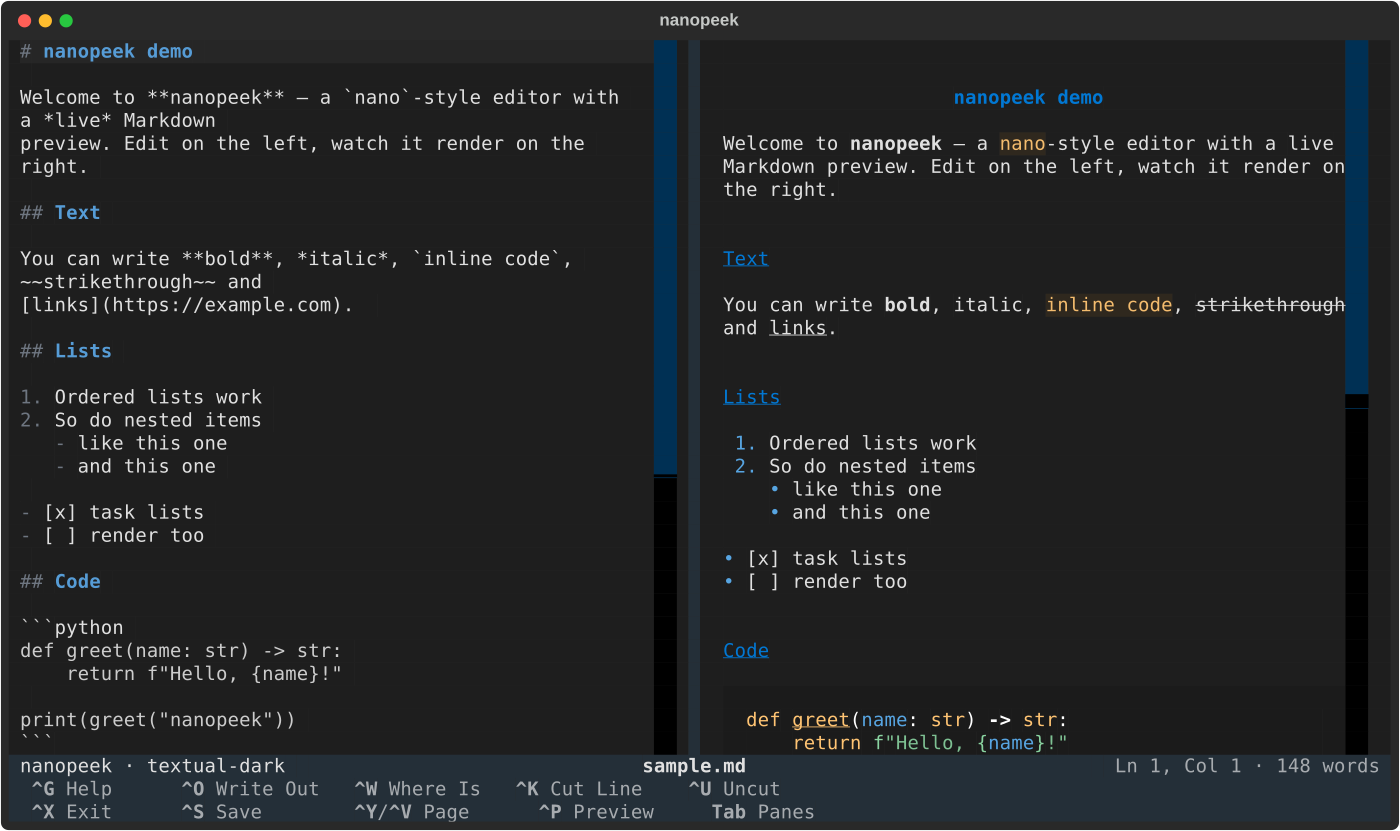Click 'Ln 1, Col 1 · 148 words' status
This screenshot has height=831, width=1400.
tap(1247, 766)
